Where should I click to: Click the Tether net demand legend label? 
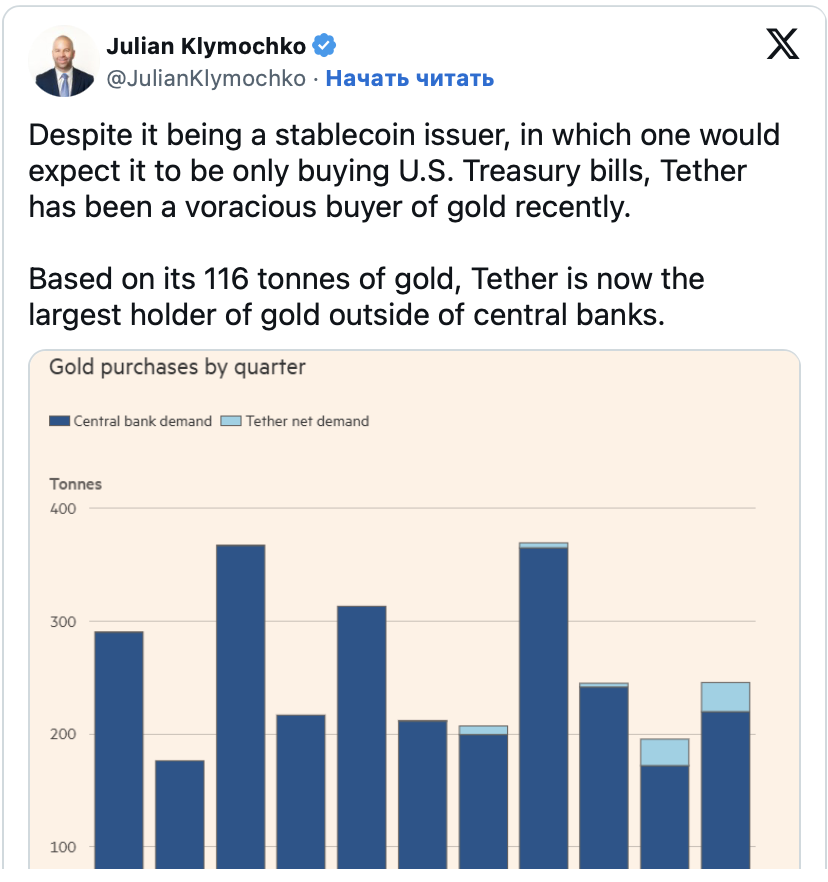pos(307,421)
